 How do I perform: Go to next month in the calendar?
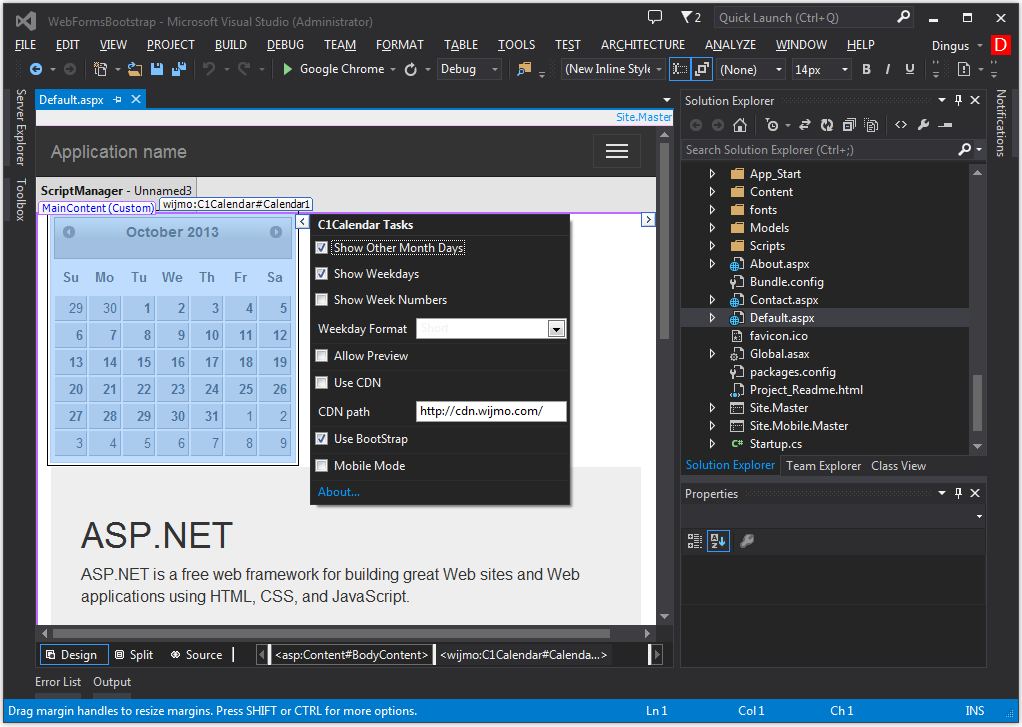pos(276,232)
